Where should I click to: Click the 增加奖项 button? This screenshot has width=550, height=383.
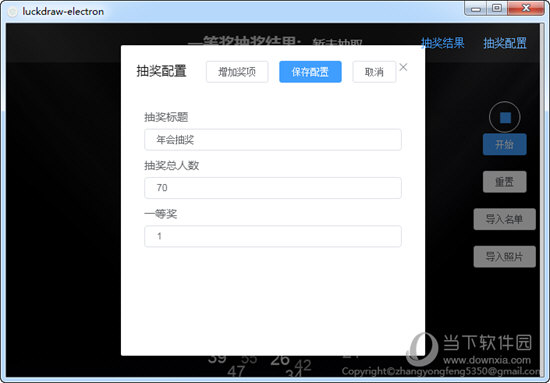(x=237, y=72)
